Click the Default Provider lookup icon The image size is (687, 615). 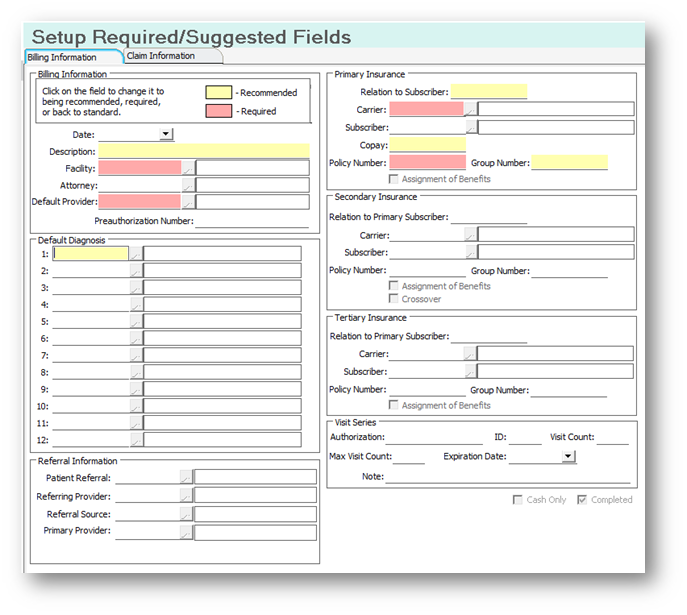point(188,202)
